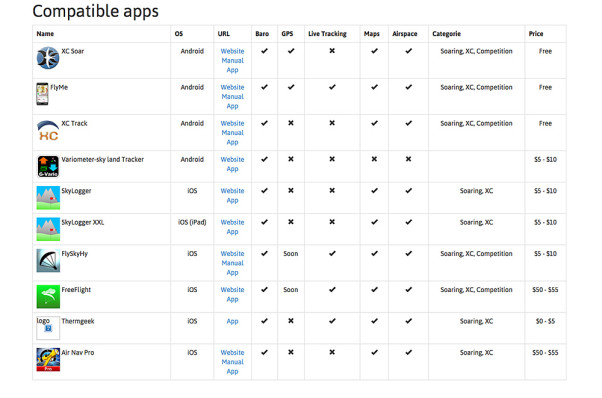The image size is (602, 398).
Task: Click the GPS cross for XC Track
Action: (291, 123)
